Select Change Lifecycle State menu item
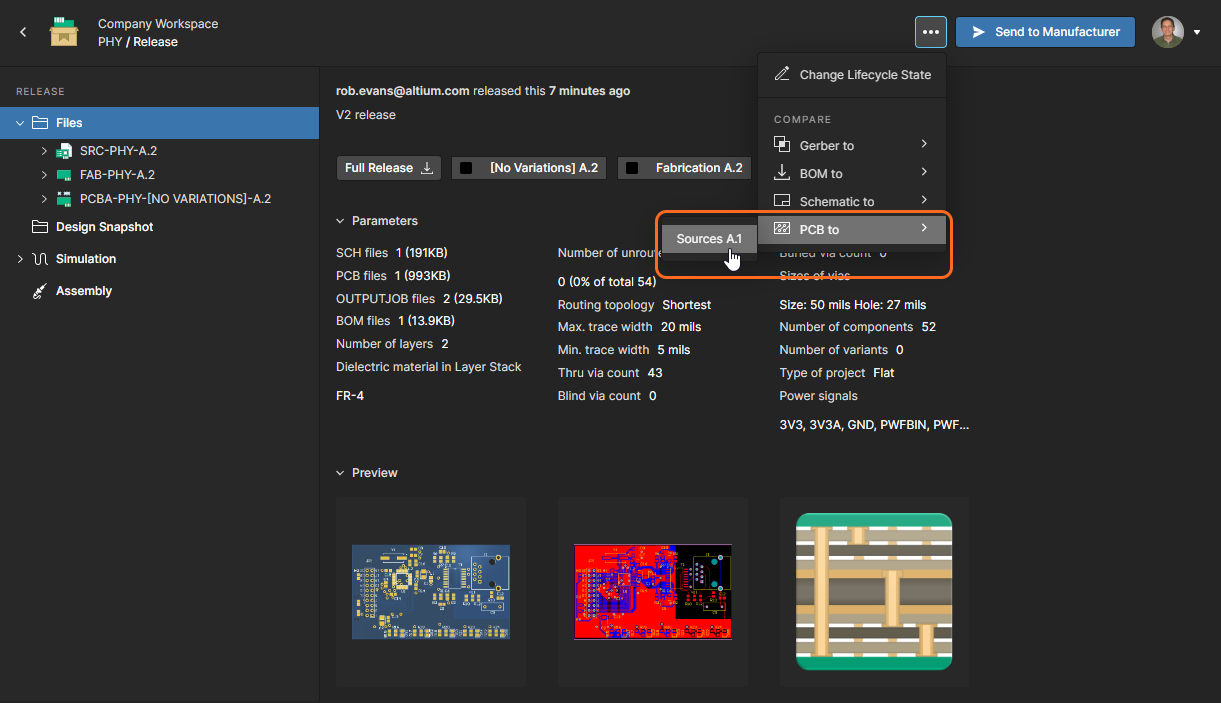The height and width of the screenshot is (703, 1221). (x=864, y=75)
